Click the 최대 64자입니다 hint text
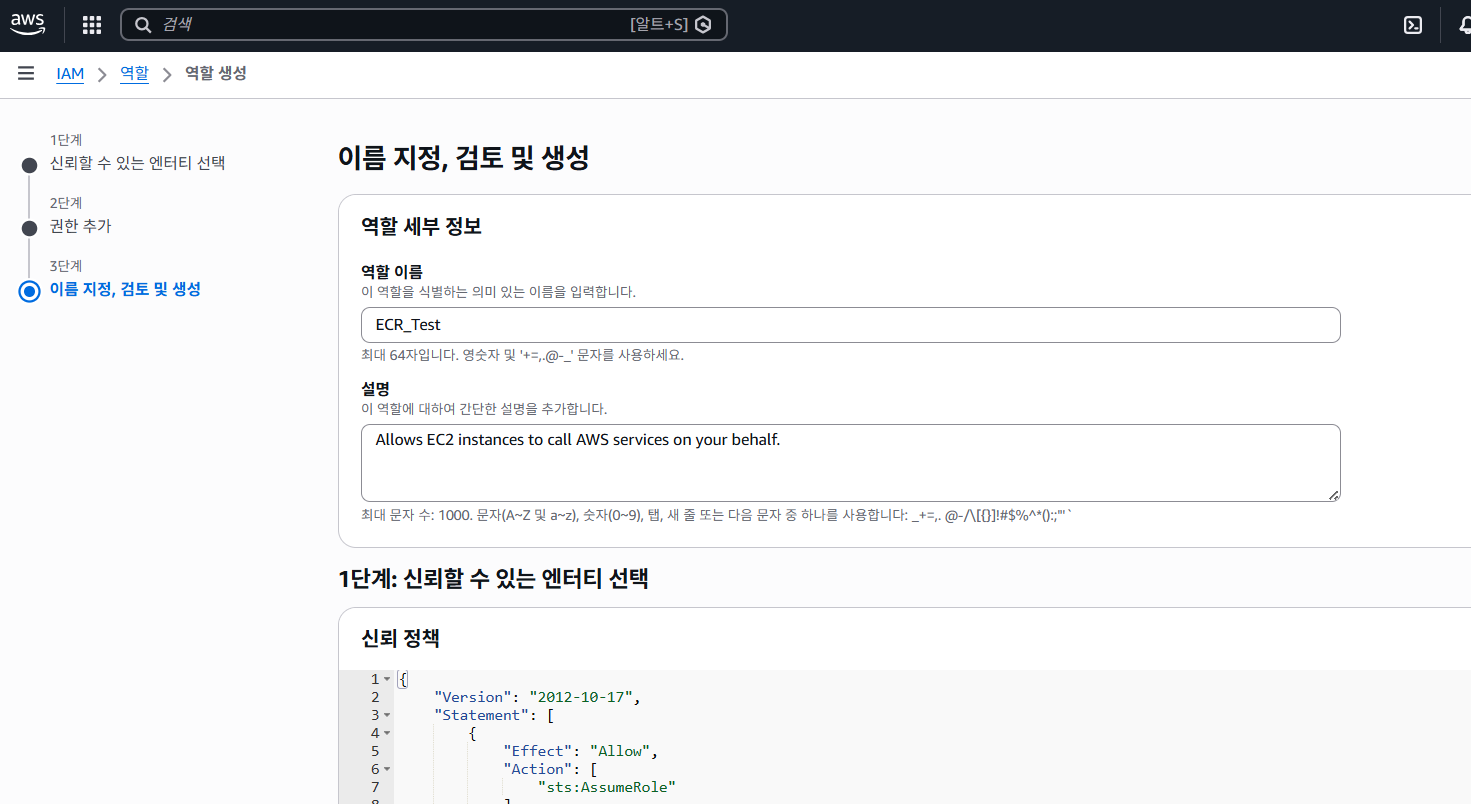The width and height of the screenshot is (1471, 804). (x=522, y=355)
